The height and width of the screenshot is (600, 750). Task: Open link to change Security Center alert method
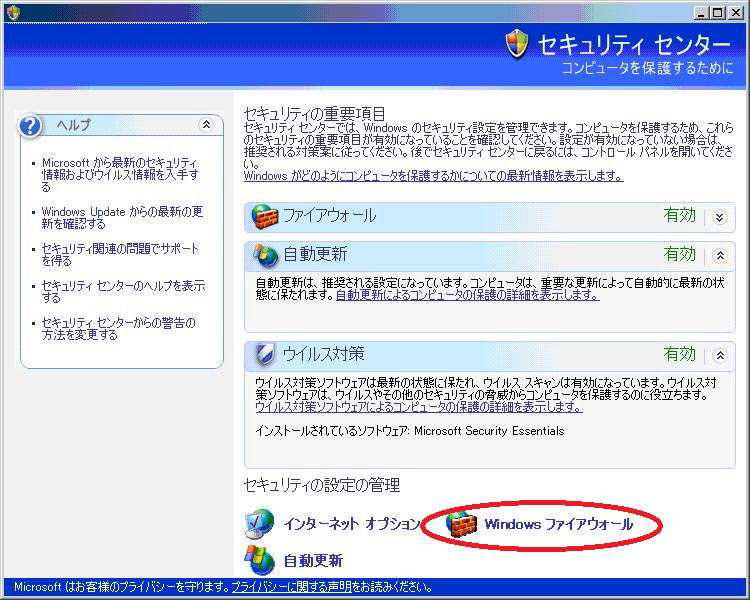(118, 329)
